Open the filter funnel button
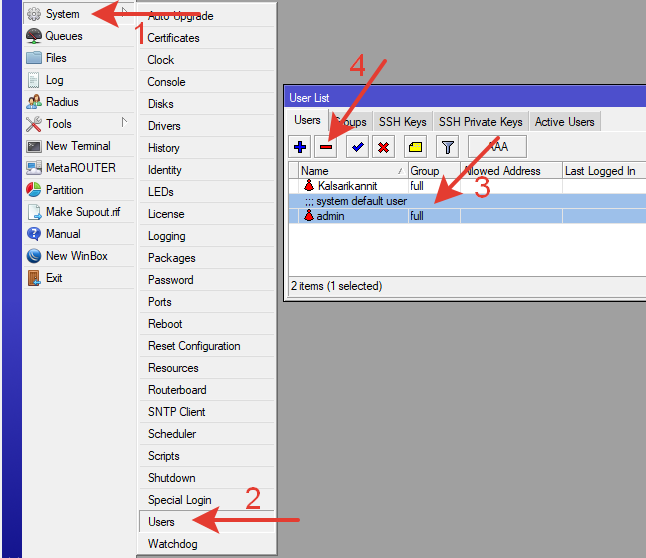 (447, 147)
